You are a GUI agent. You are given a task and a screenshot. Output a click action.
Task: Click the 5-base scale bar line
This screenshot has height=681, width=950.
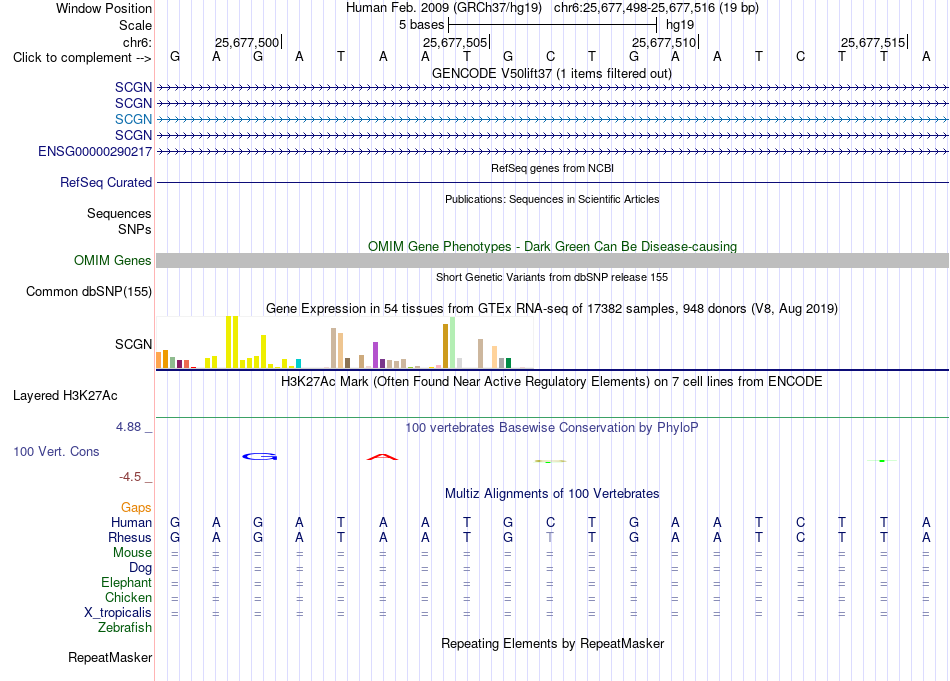coord(553,25)
